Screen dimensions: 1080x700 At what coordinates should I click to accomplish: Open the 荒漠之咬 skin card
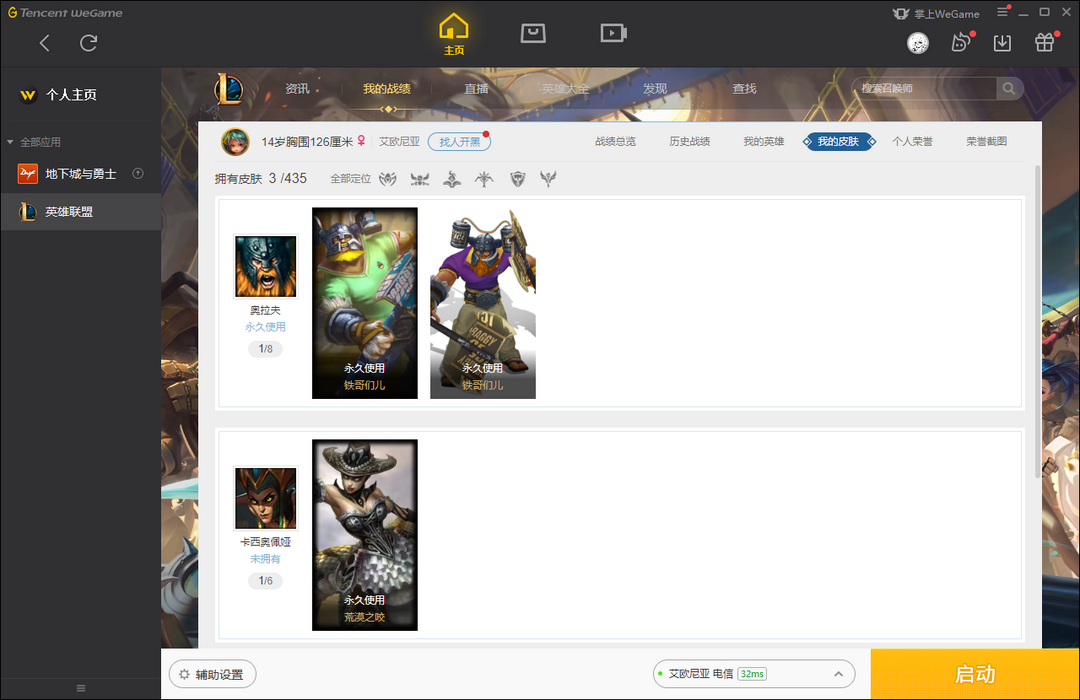(x=364, y=535)
